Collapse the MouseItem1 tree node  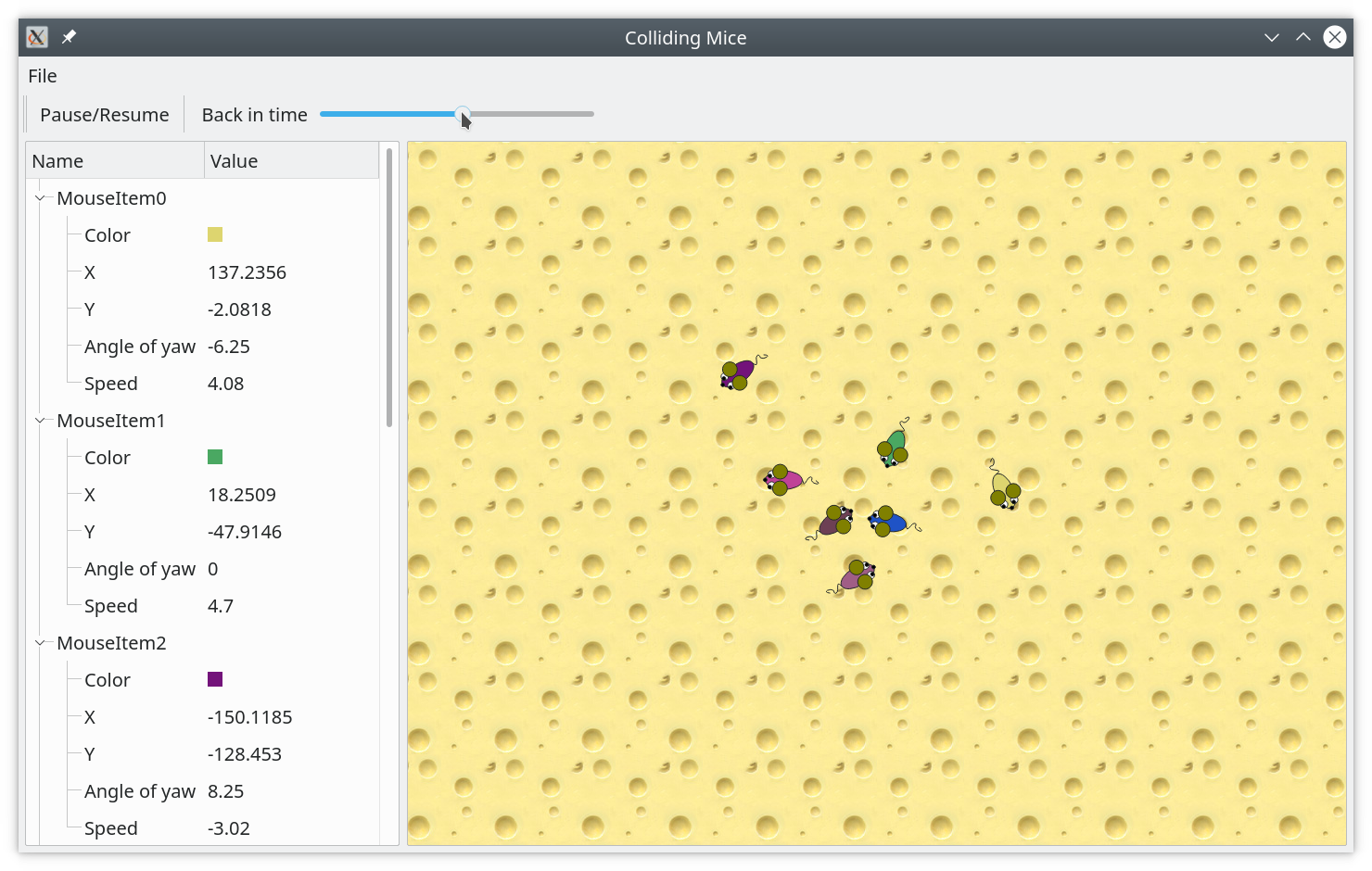click(40, 421)
